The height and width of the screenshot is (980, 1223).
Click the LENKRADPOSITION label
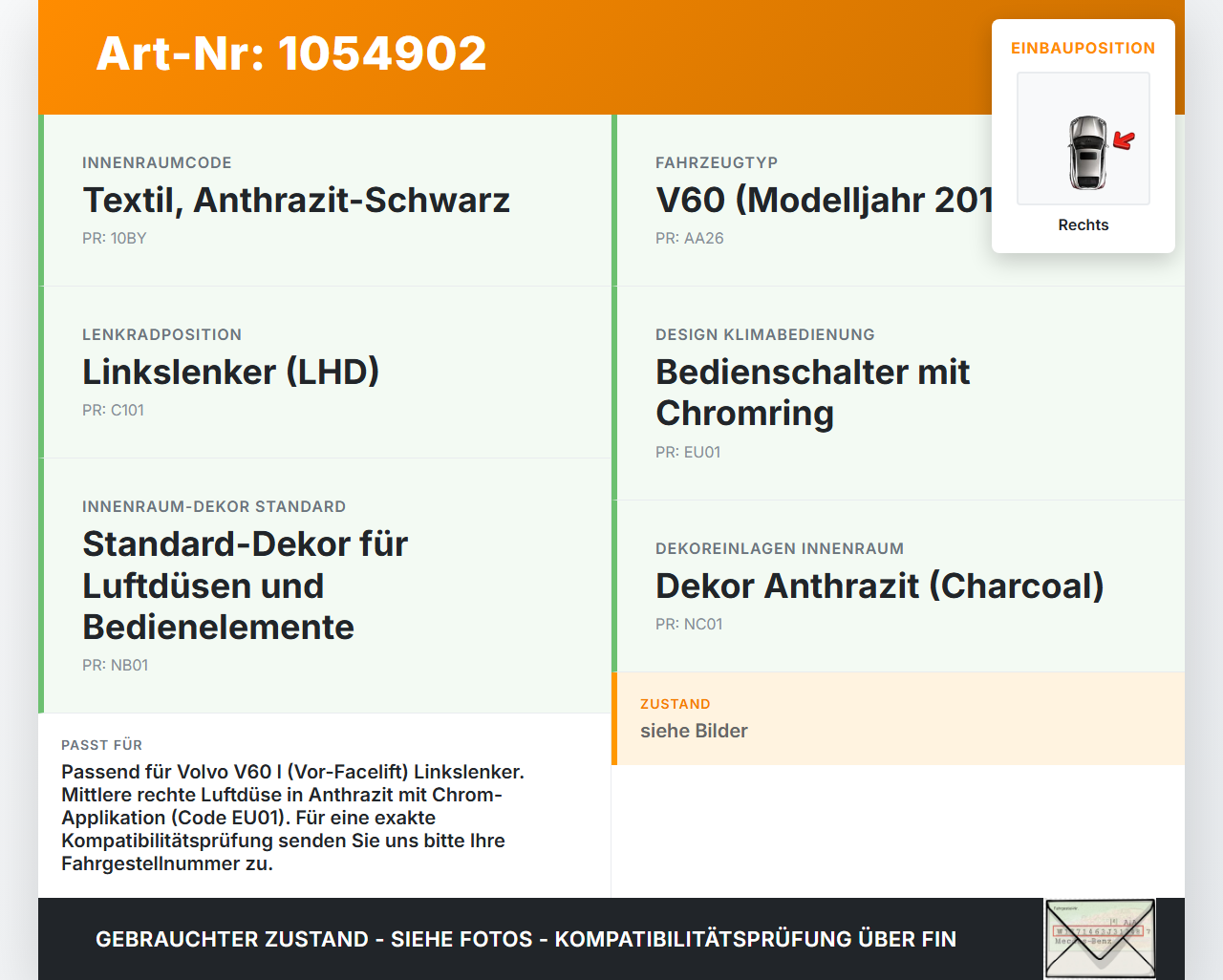pyautogui.click(x=162, y=334)
